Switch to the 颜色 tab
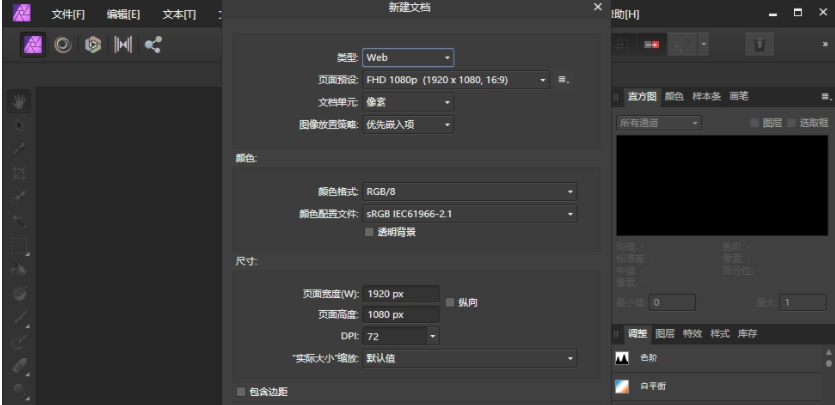Viewport: 835px width, 405px height. (674, 96)
